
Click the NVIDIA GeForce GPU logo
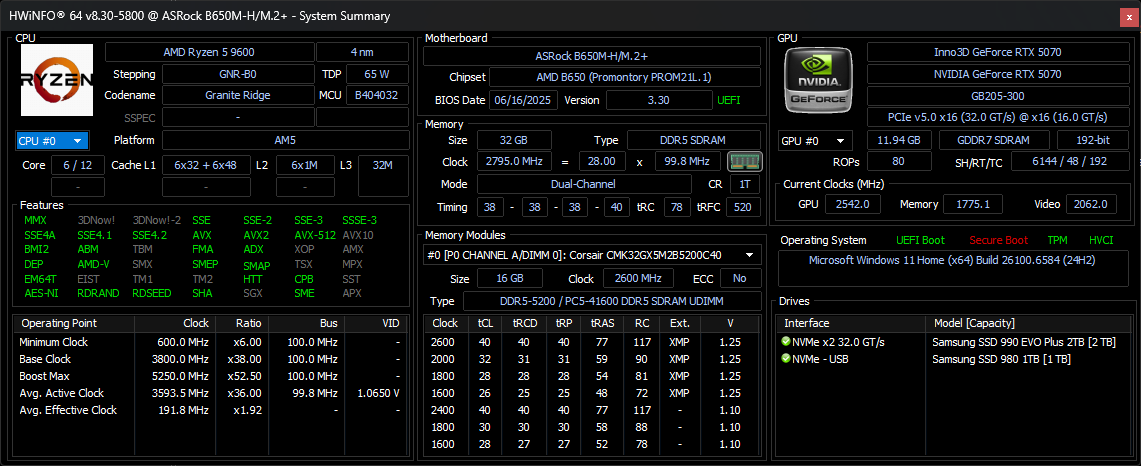(819, 78)
